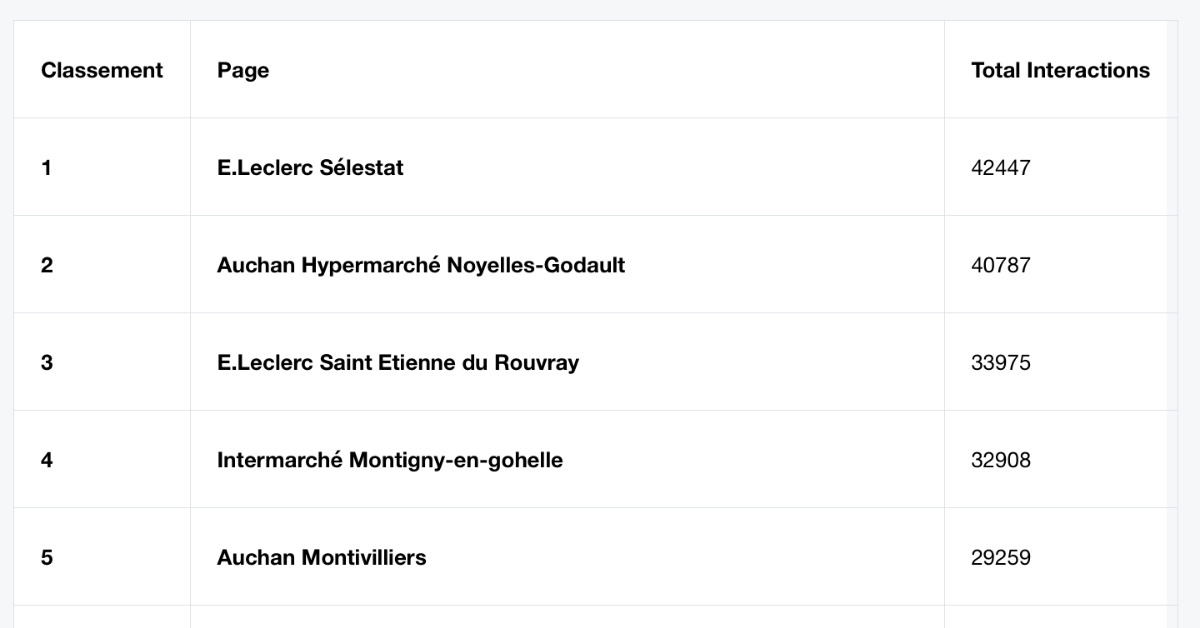Click rank number 1 in Classement column
The image size is (1200, 628).
(46, 168)
